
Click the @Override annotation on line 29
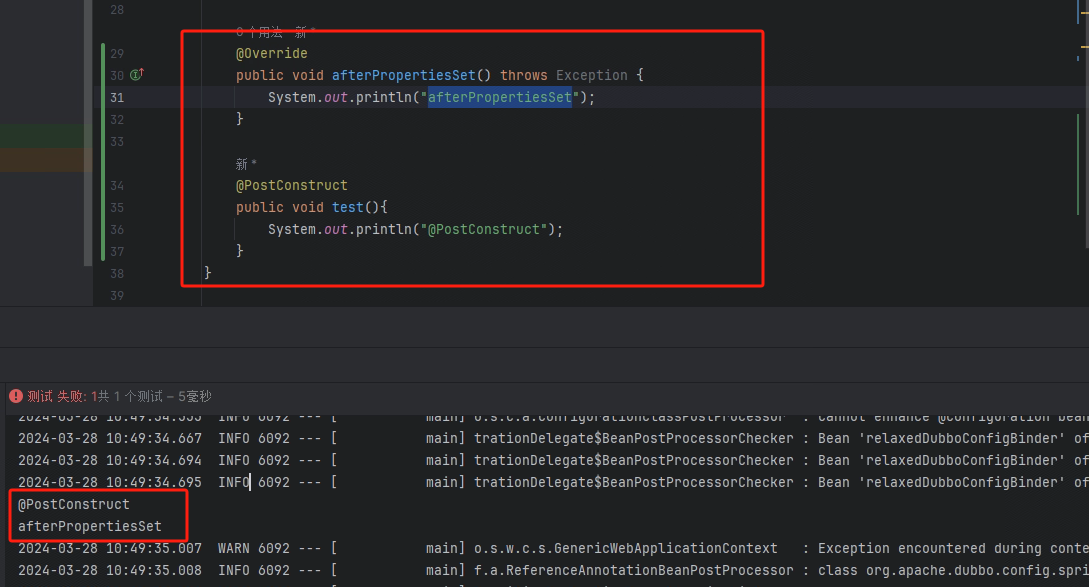coord(271,53)
